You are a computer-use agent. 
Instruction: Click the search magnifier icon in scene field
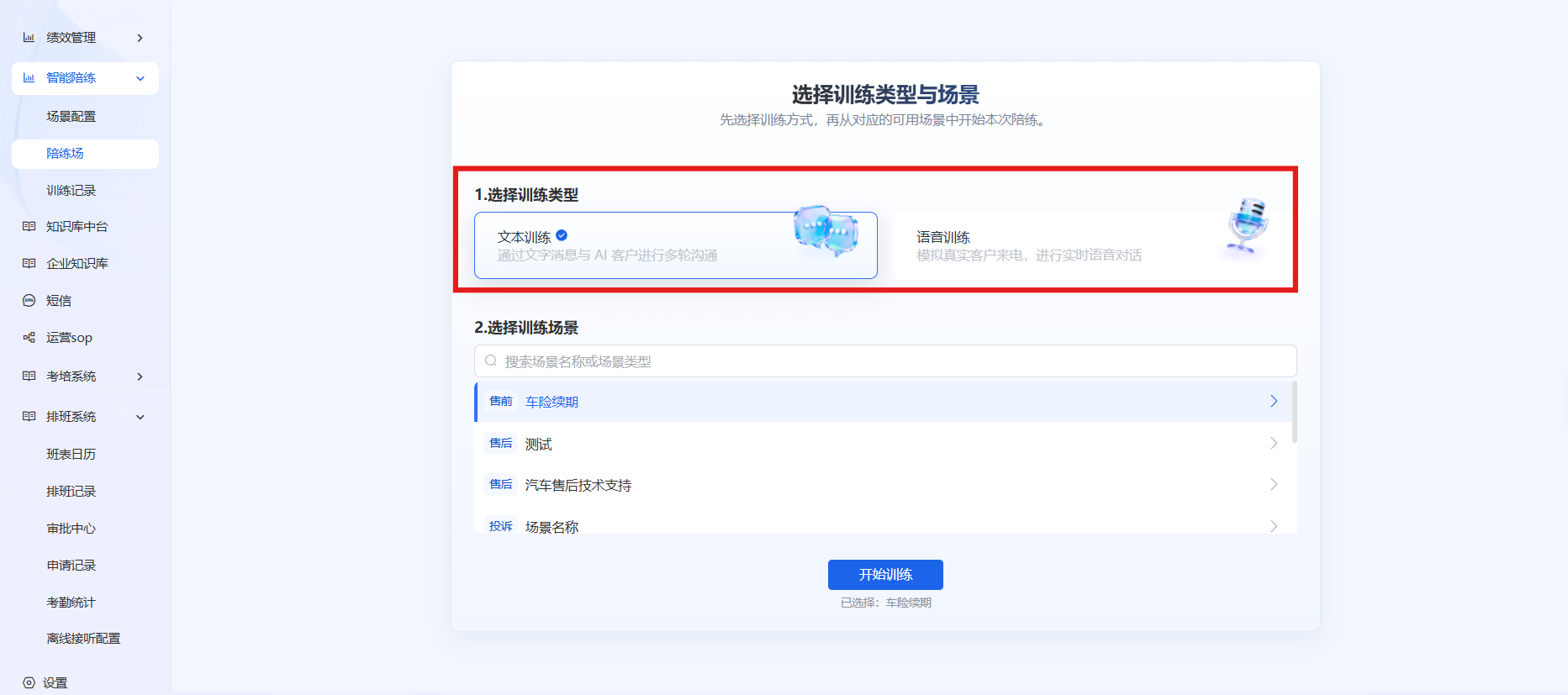[x=491, y=361]
